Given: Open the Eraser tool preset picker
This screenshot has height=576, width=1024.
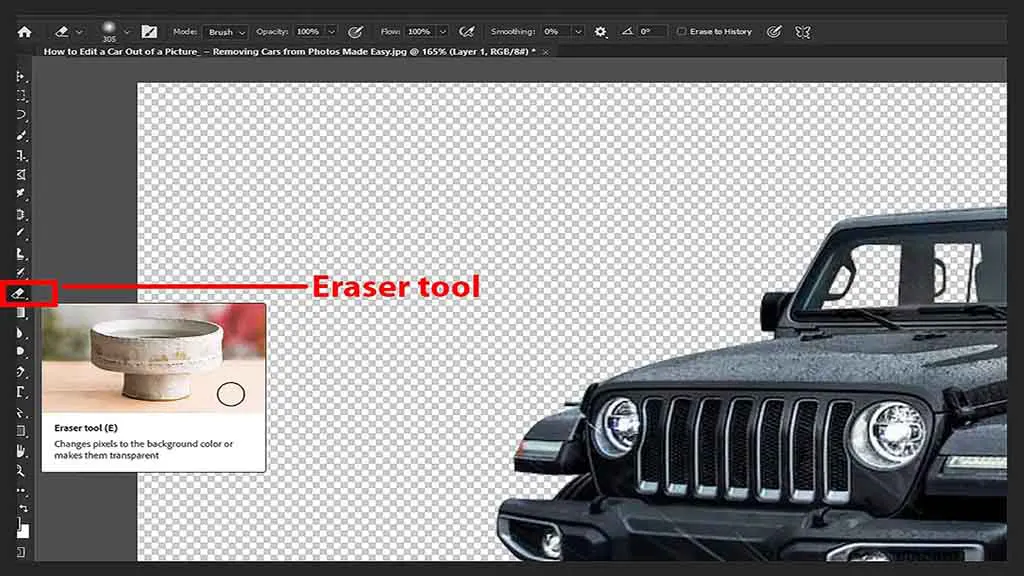Looking at the screenshot, I should pyautogui.click(x=69, y=31).
